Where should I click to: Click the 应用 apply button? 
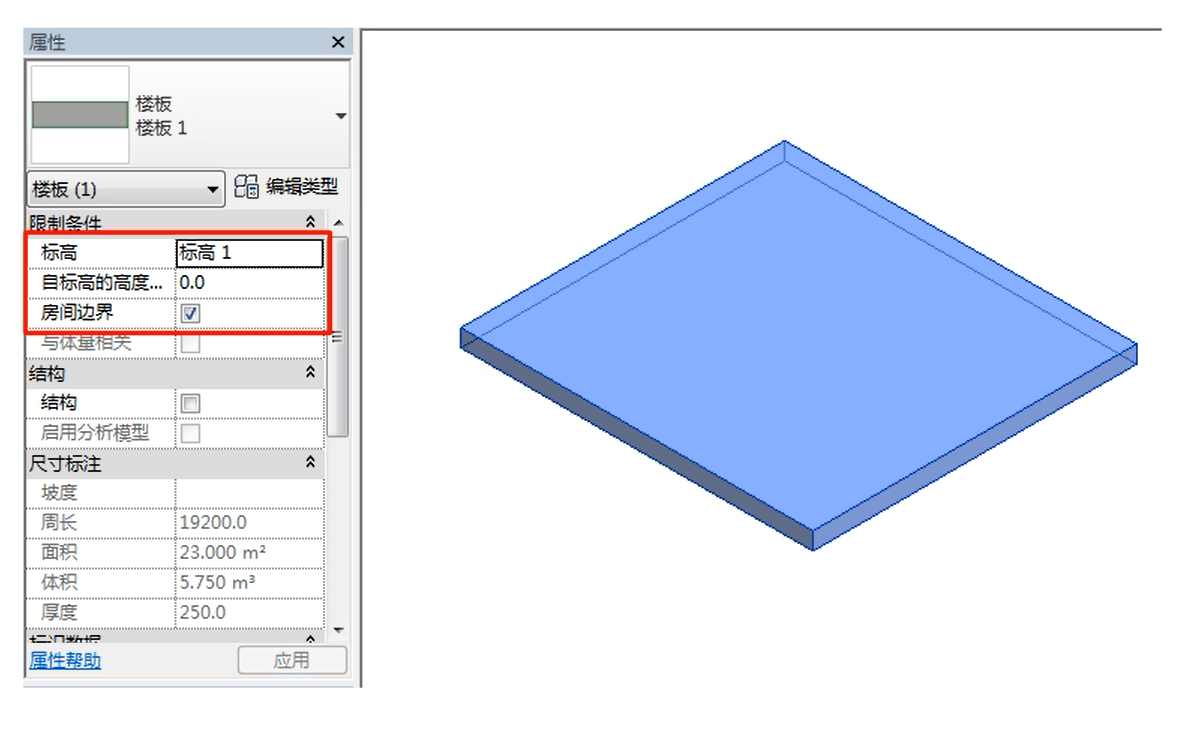(291, 660)
